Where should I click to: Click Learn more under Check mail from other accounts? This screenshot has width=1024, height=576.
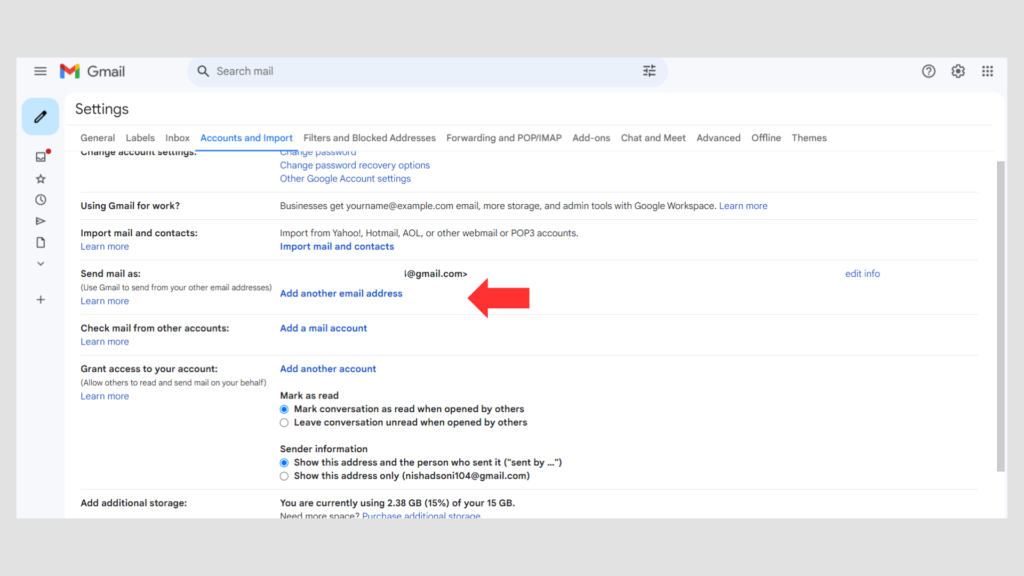point(104,342)
